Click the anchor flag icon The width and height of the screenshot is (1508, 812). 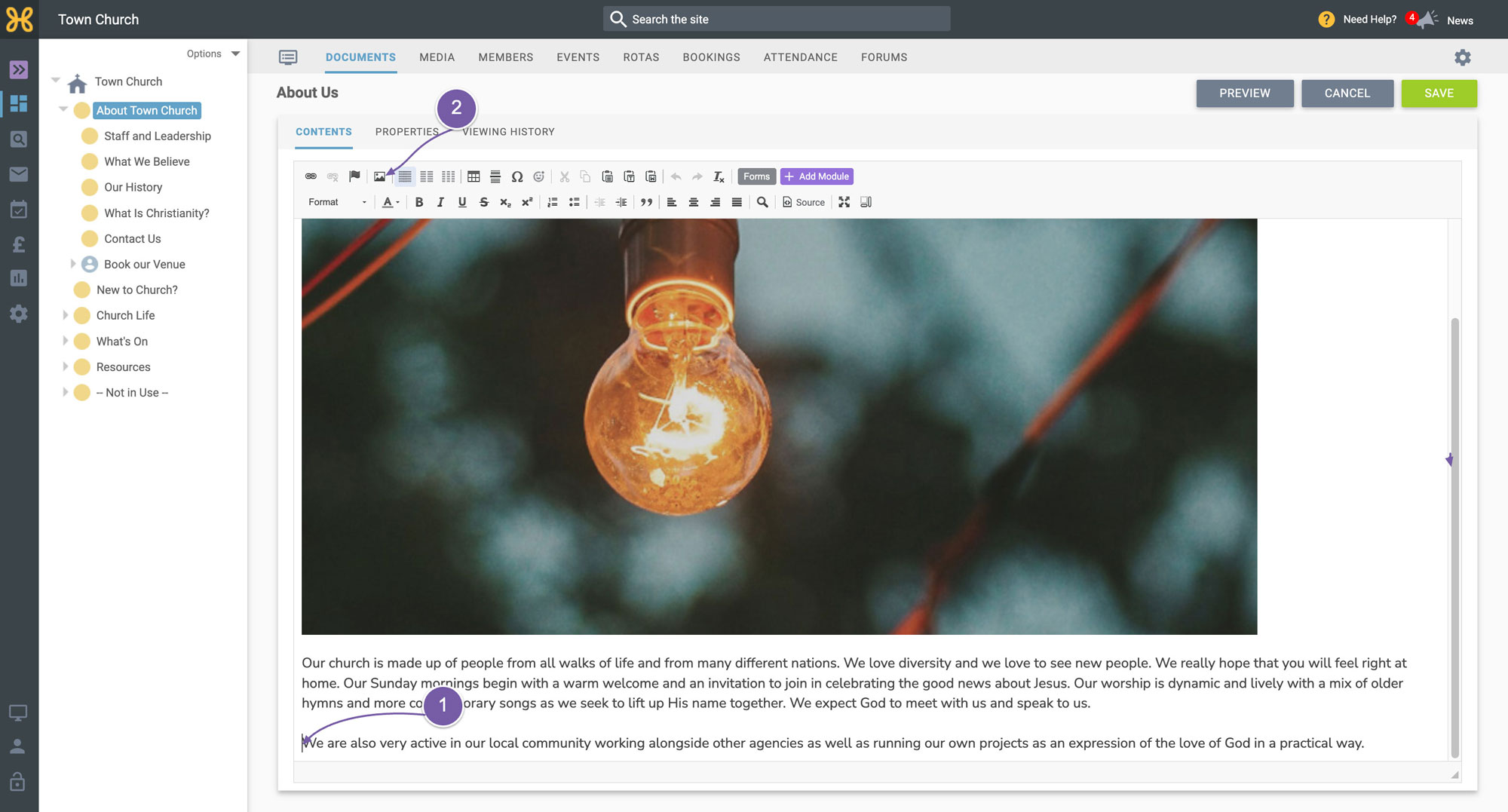(354, 176)
